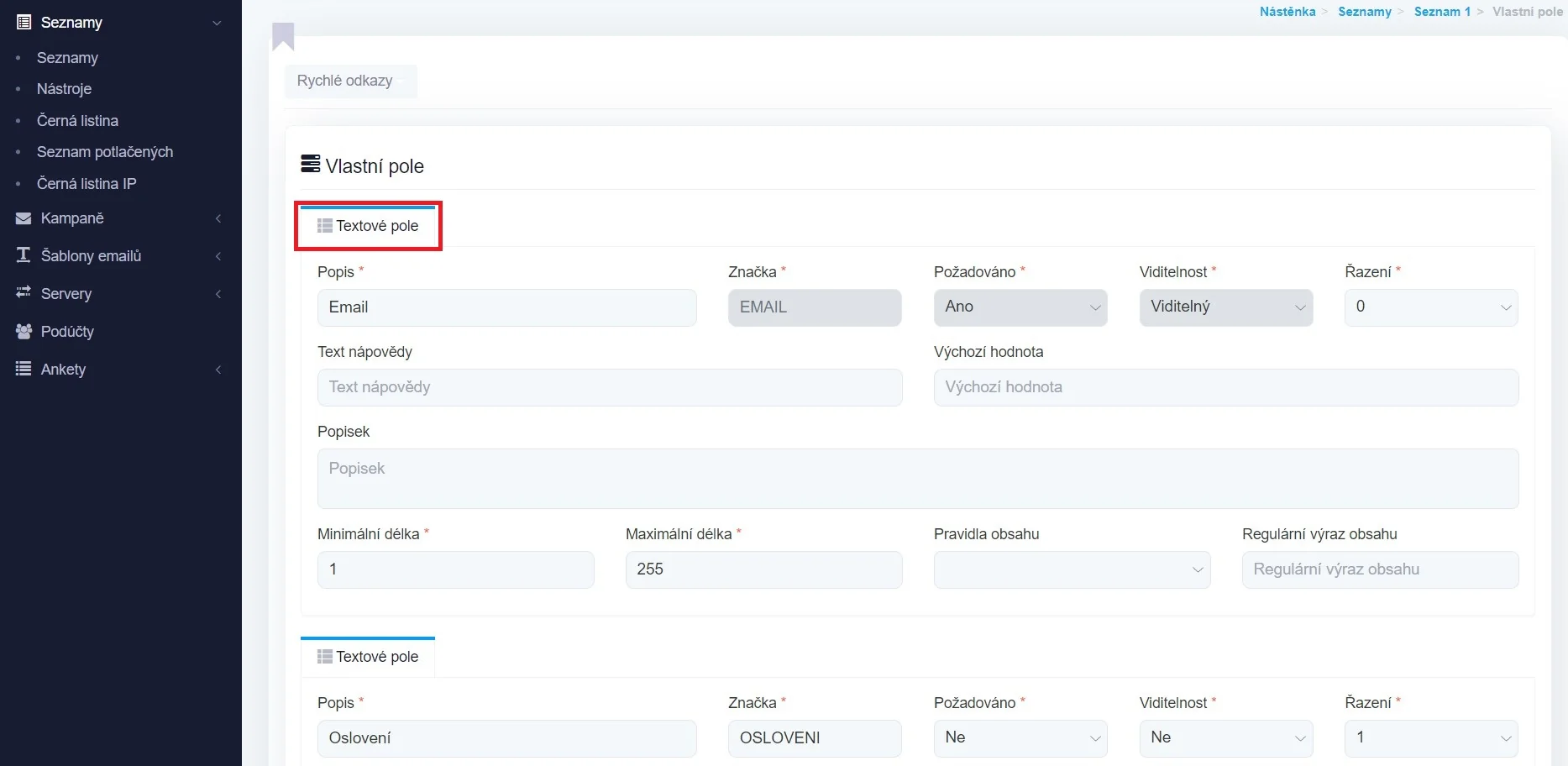Go to Nástěnka breadcrumb link
Viewport: 1568px width, 766px height.
(1287, 12)
